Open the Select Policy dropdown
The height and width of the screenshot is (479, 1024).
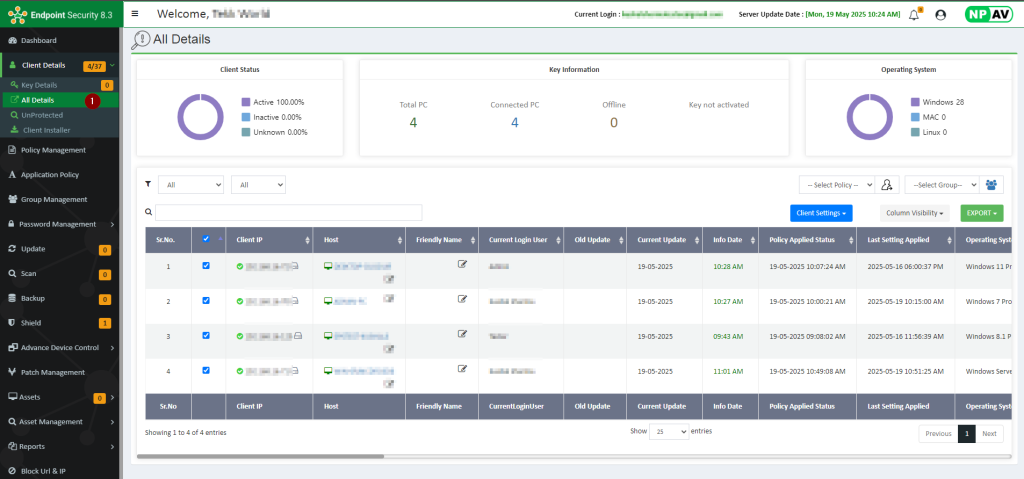click(836, 185)
